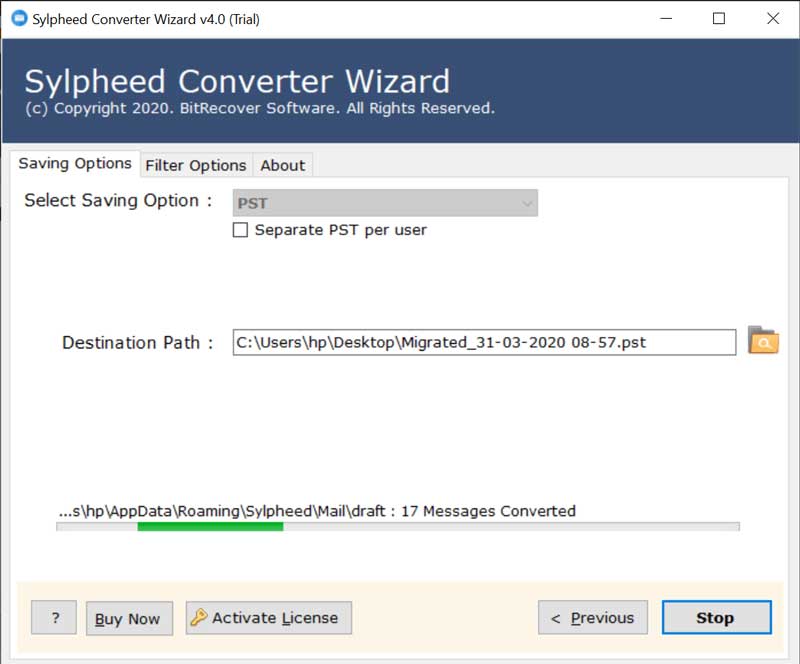
Task: Go back with the Previous button
Action: click(x=593, y=618)
